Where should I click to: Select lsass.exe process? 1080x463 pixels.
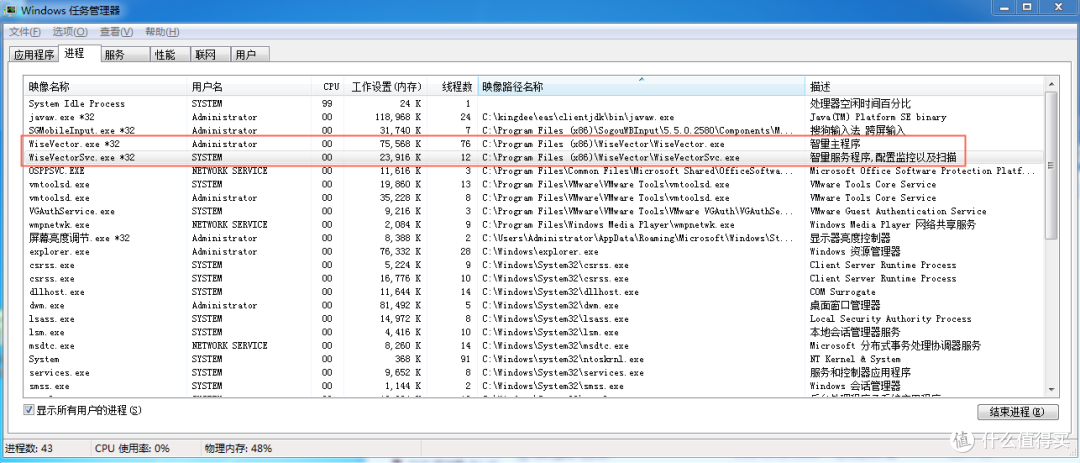[534, 319]
